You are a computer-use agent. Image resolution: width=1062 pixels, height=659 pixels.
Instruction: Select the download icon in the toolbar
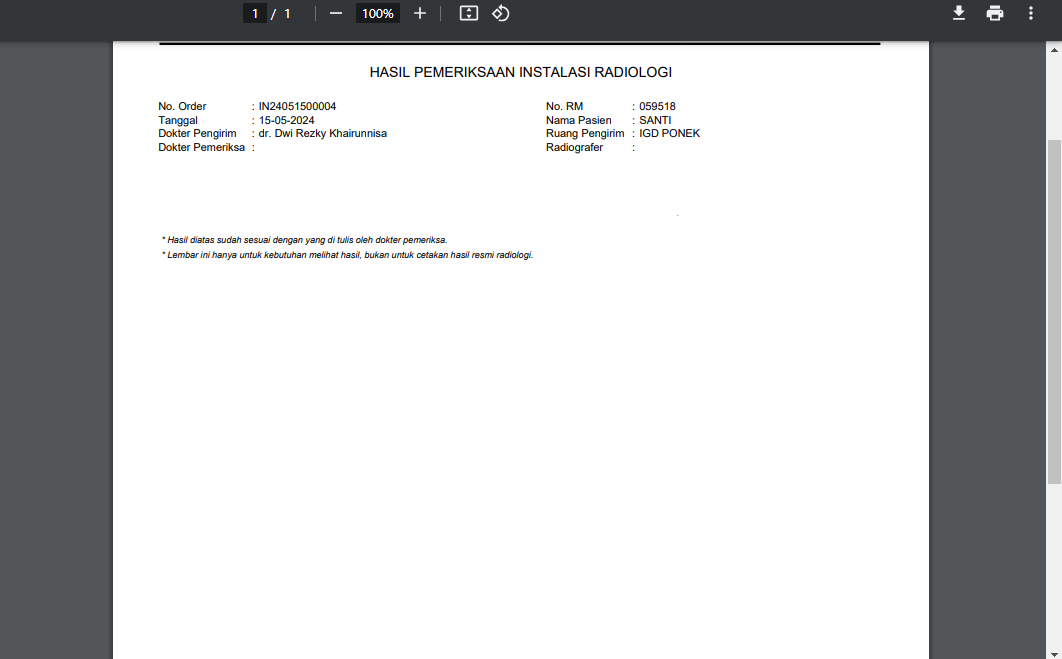958,13
